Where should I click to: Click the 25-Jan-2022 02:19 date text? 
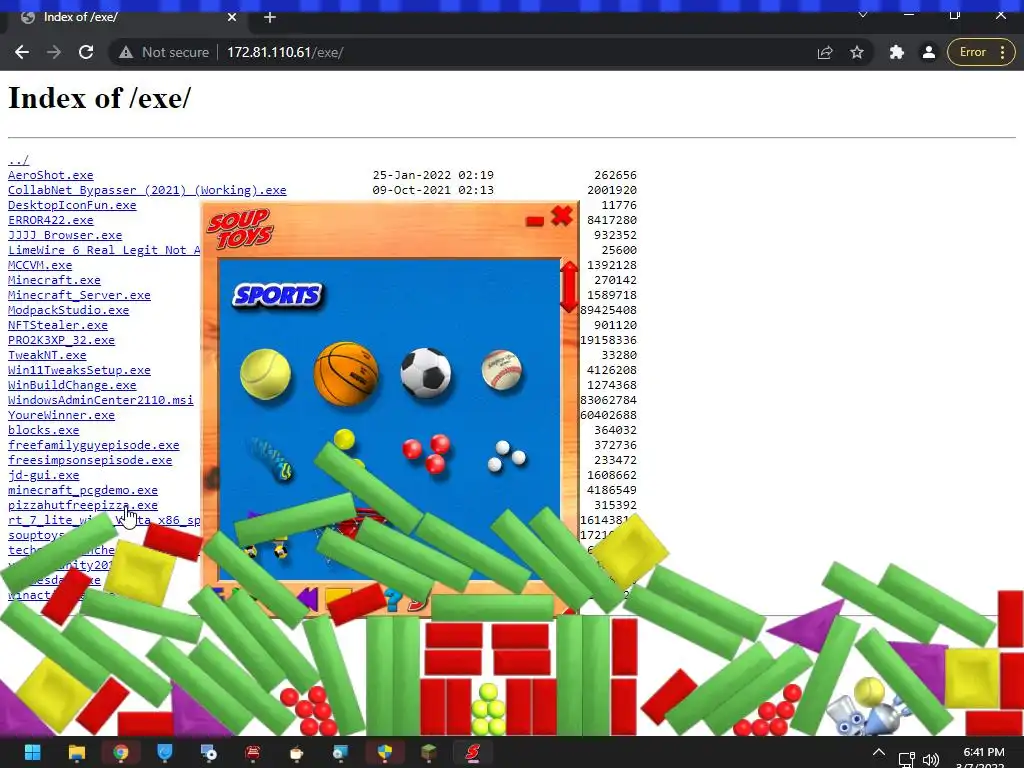[x=433, y=175]
